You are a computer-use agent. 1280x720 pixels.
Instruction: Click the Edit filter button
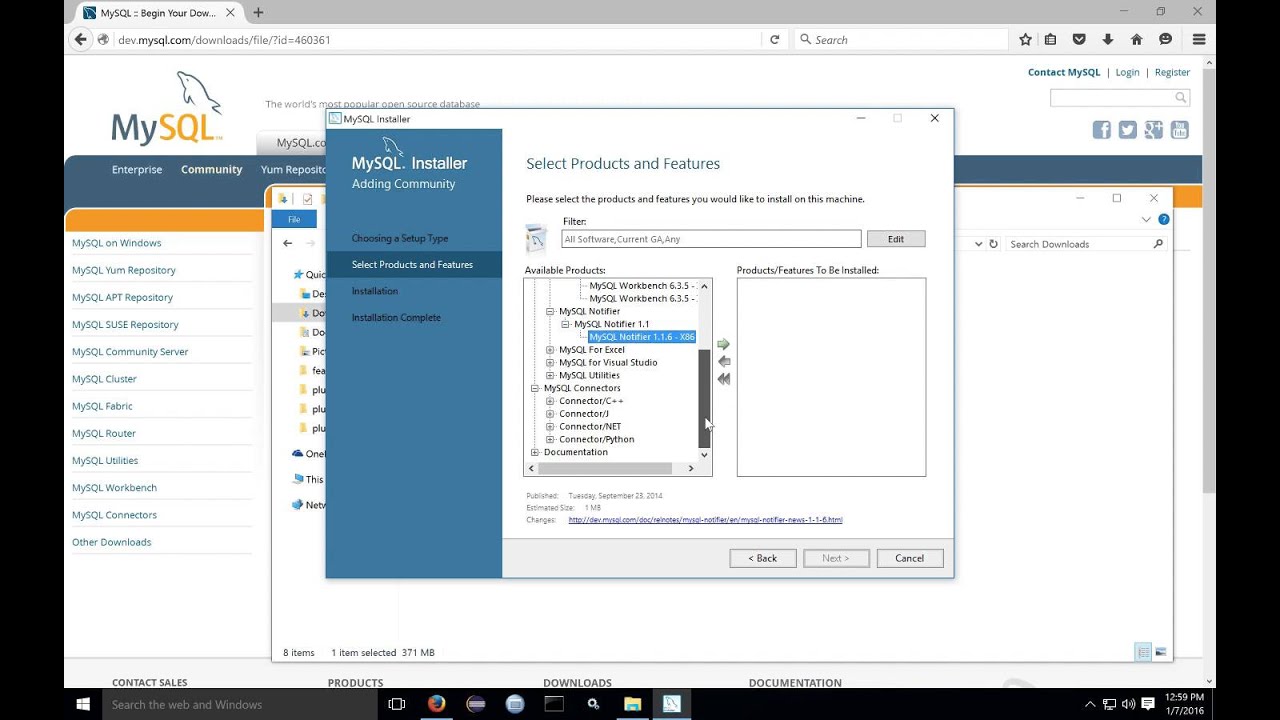pos(896,239)
